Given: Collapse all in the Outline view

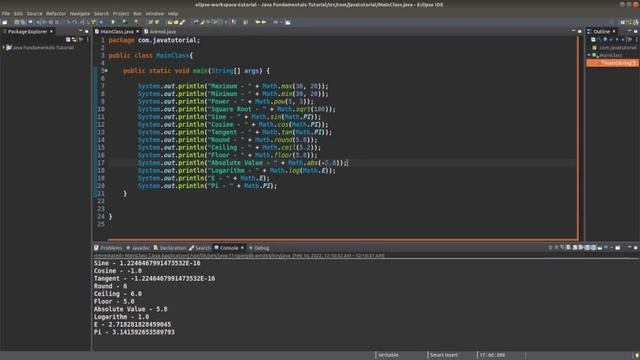Looking at the screenshot, I should point(593,40).
